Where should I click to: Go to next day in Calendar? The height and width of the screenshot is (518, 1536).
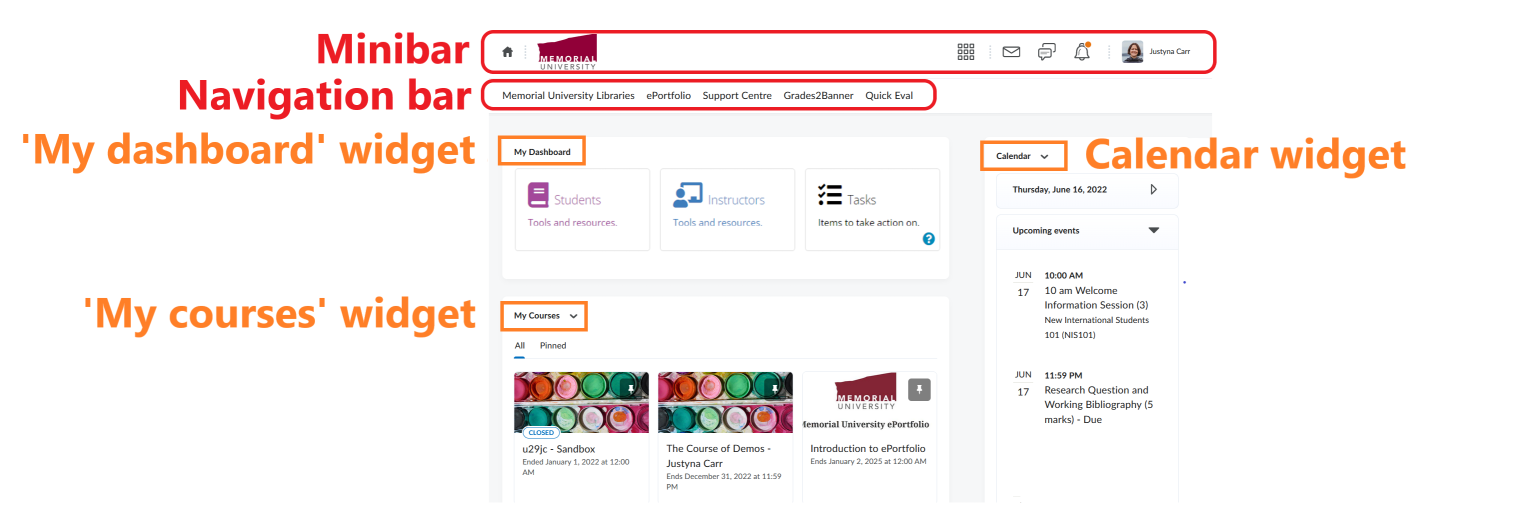(x=1153, y=189)
